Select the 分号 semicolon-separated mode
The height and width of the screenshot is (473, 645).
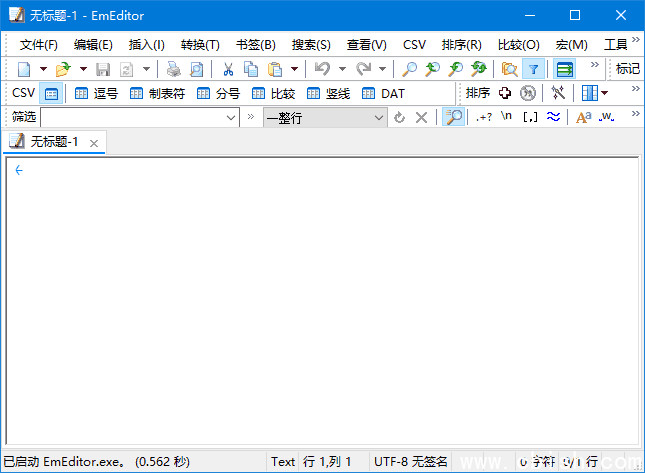(218, 94)
